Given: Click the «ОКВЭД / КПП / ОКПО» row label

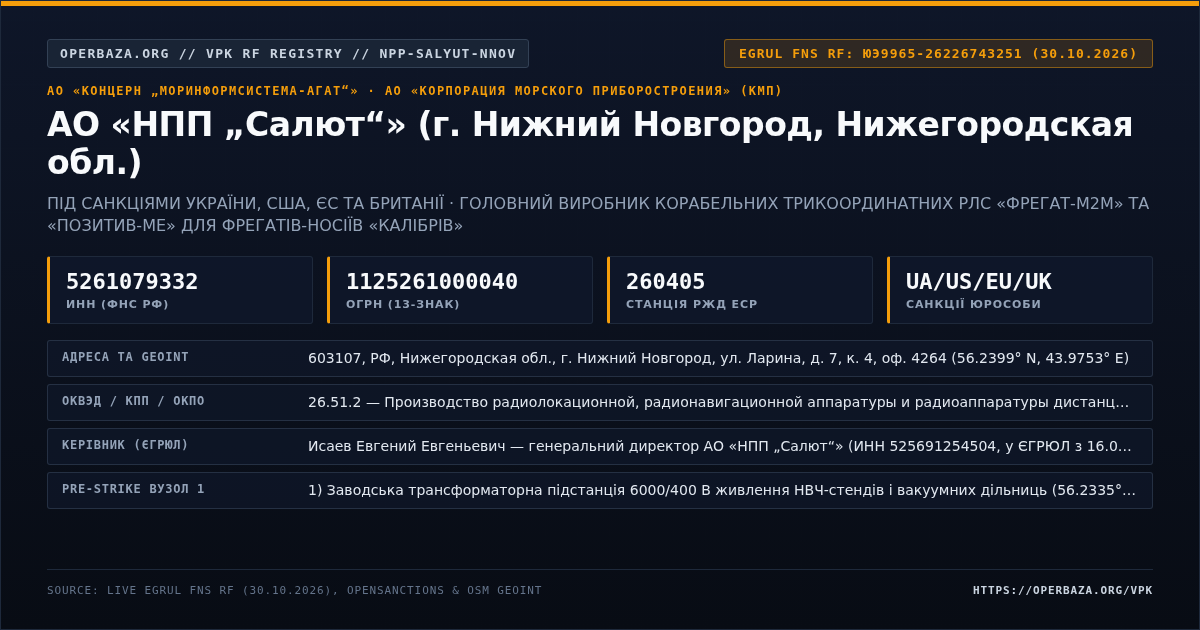Looking at the screenshot, I should pyautogui.click(x=133, y=401).
